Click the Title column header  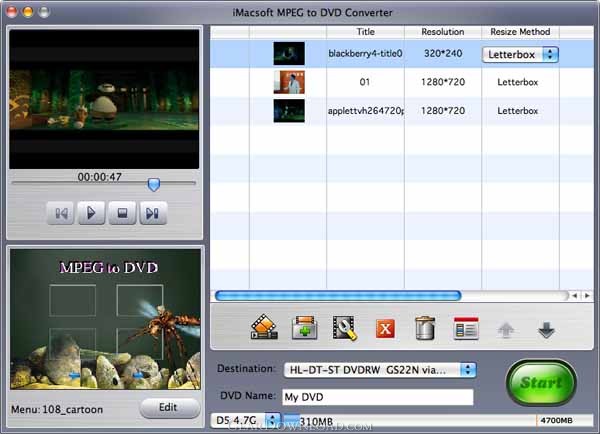pos(365,32)
